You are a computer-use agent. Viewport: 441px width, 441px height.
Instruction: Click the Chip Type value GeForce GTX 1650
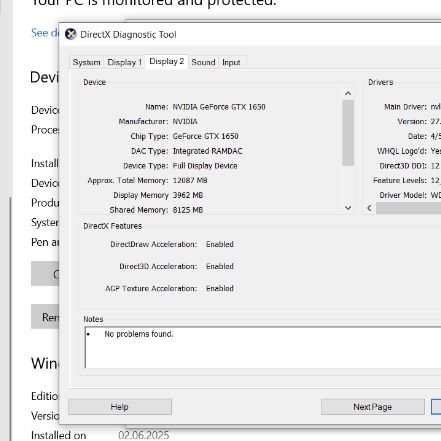(x=205, y=136)
